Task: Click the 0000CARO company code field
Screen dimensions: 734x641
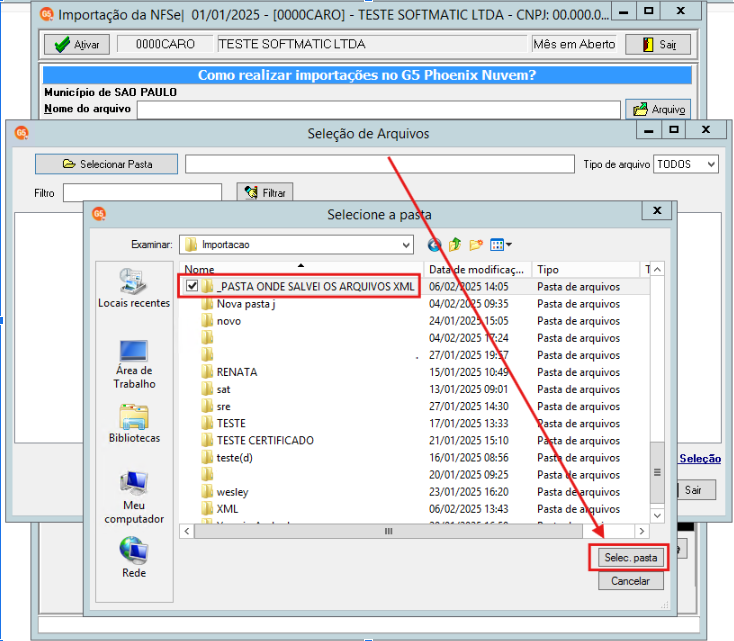Action: click(x=165, y=44)
